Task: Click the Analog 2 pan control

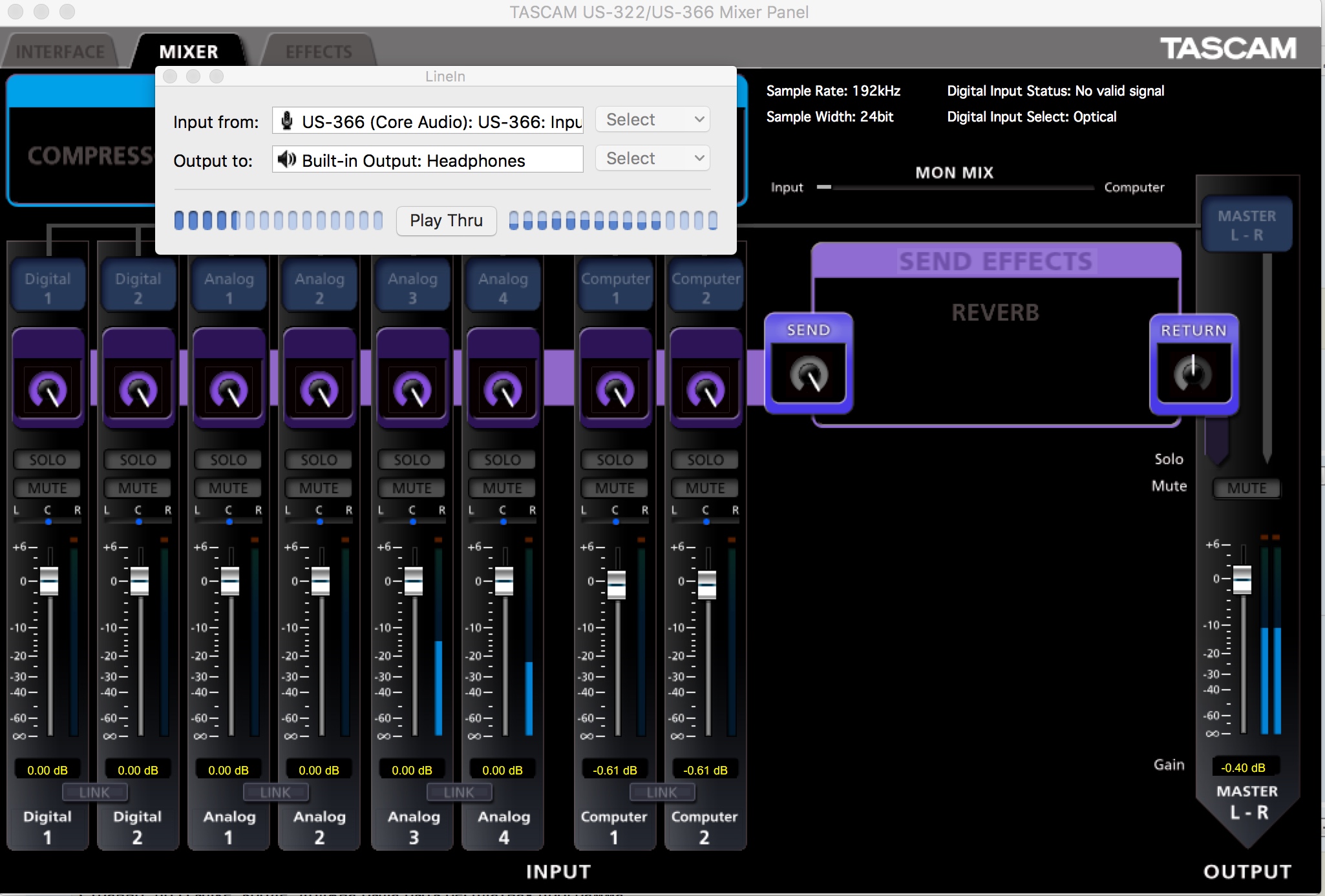Action: 319,521
